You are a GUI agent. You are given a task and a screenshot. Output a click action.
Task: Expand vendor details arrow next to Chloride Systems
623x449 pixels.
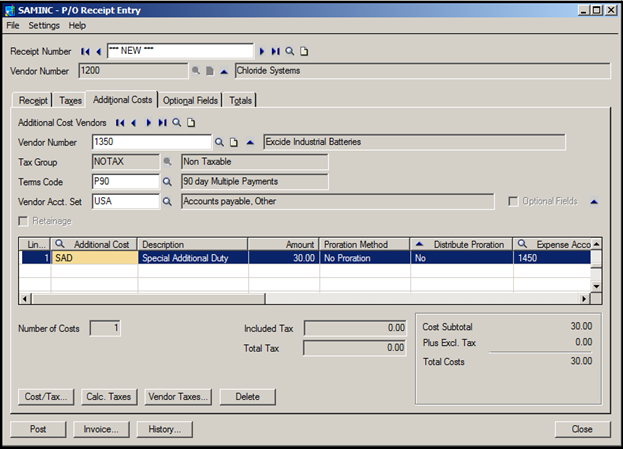[224, 71]
